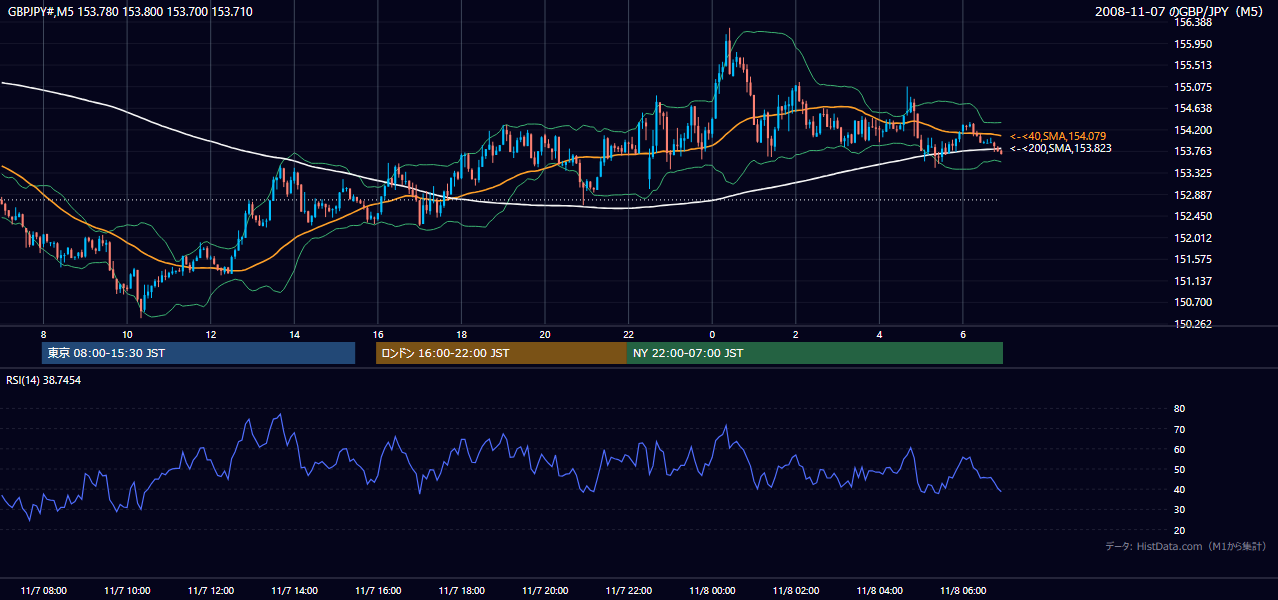Click the HistData.com data source credit
Viewport: 1278px width, 600px height.
click(x=1186, y=546)
